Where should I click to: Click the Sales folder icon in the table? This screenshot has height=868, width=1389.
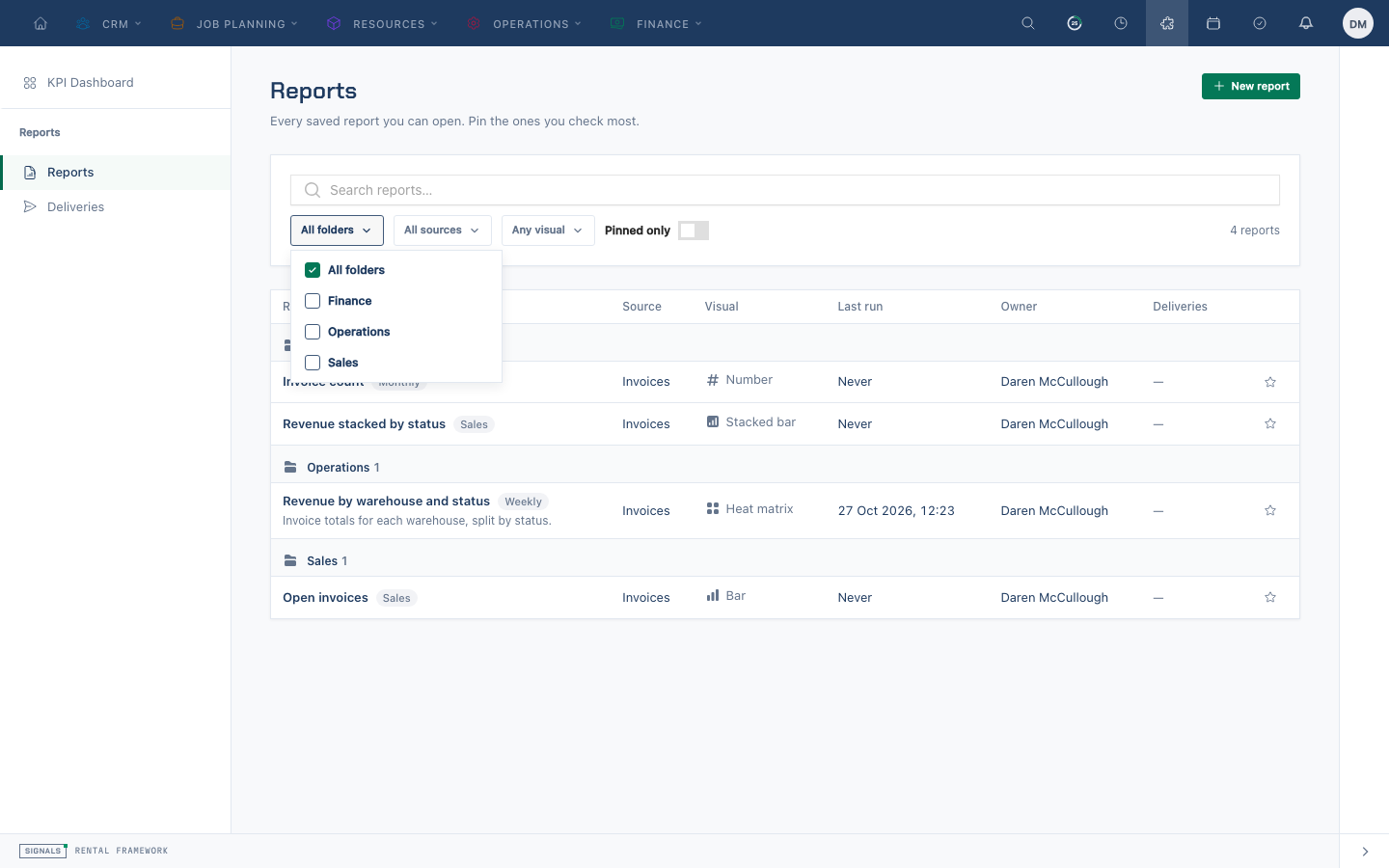point(290,560)
